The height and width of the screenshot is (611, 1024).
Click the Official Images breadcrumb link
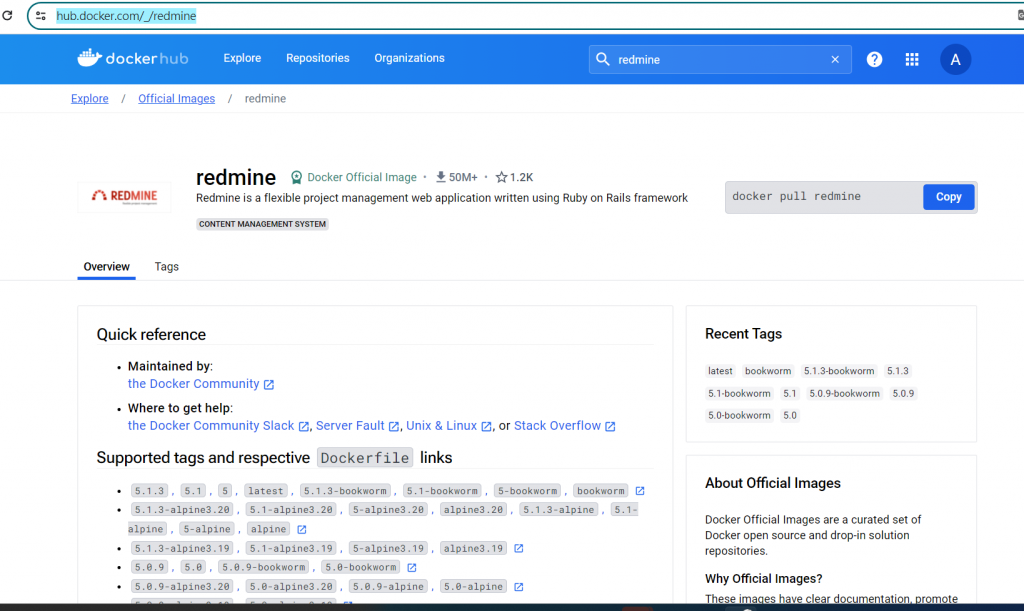176,99
